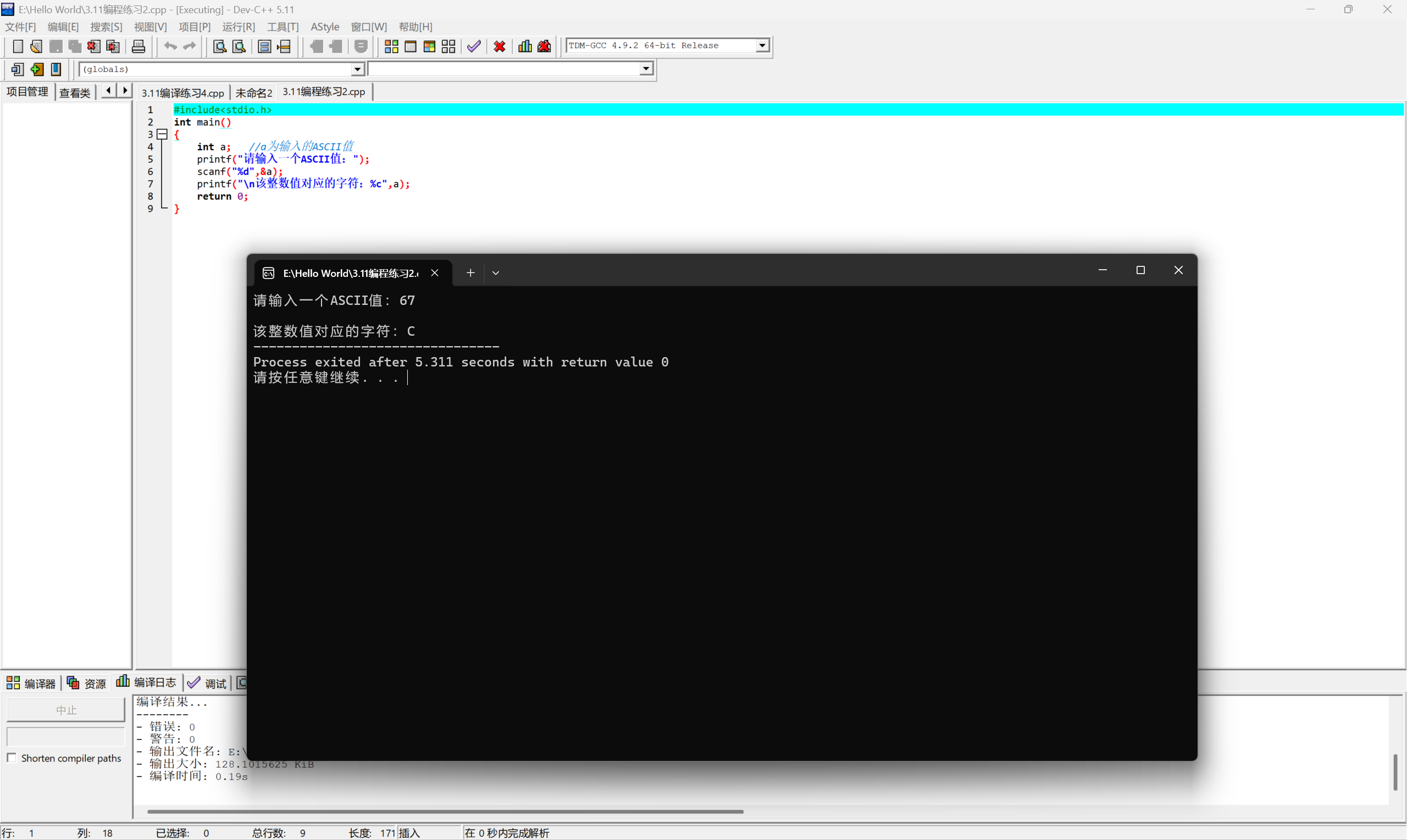This screenshot has width=1407, height=840.
Task: Collapse the main function fold marker
Action: pyautogui.click(x=162, y=134)
